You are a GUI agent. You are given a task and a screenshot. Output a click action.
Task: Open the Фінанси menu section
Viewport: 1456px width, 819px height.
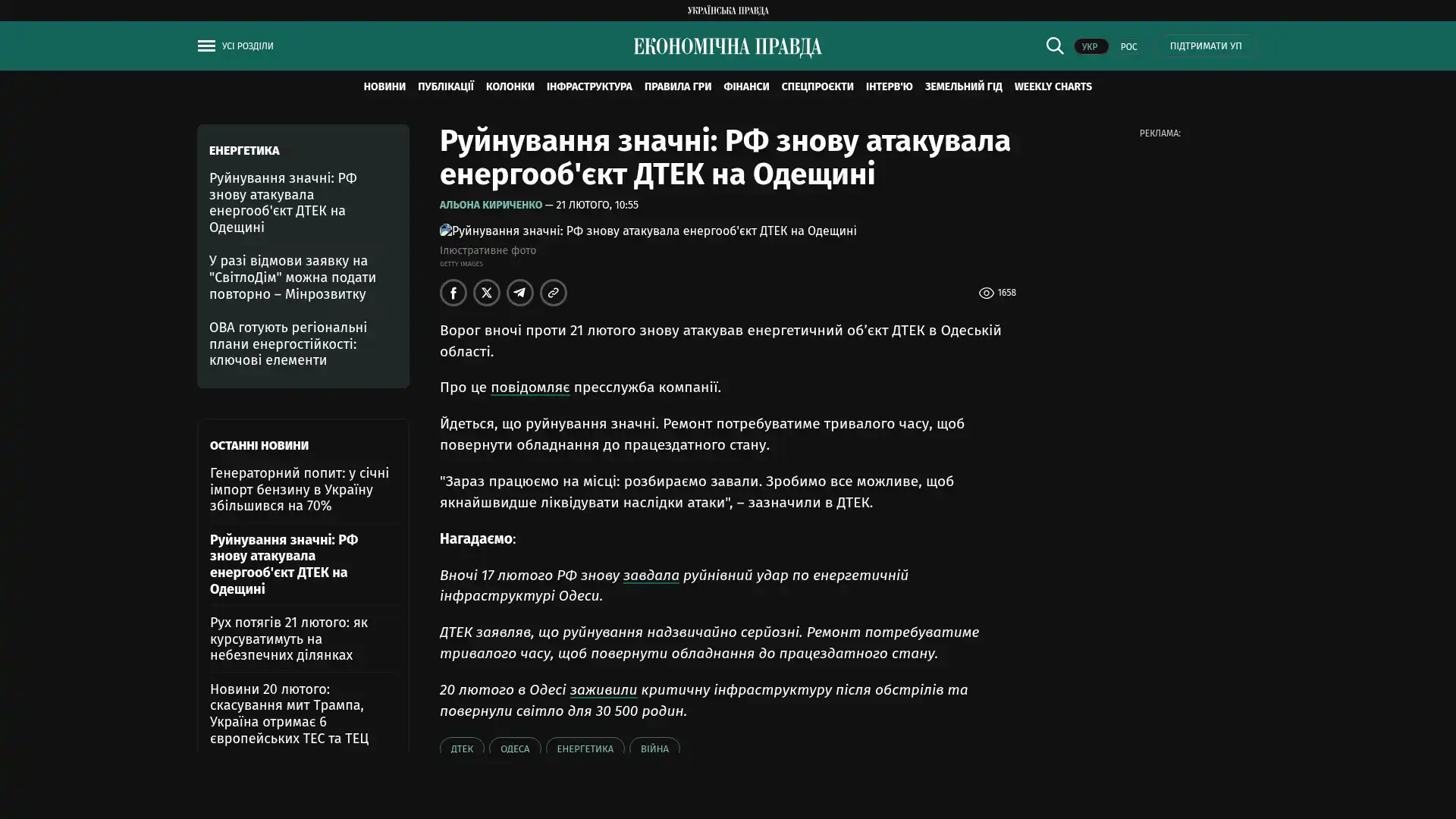[745, 86]
